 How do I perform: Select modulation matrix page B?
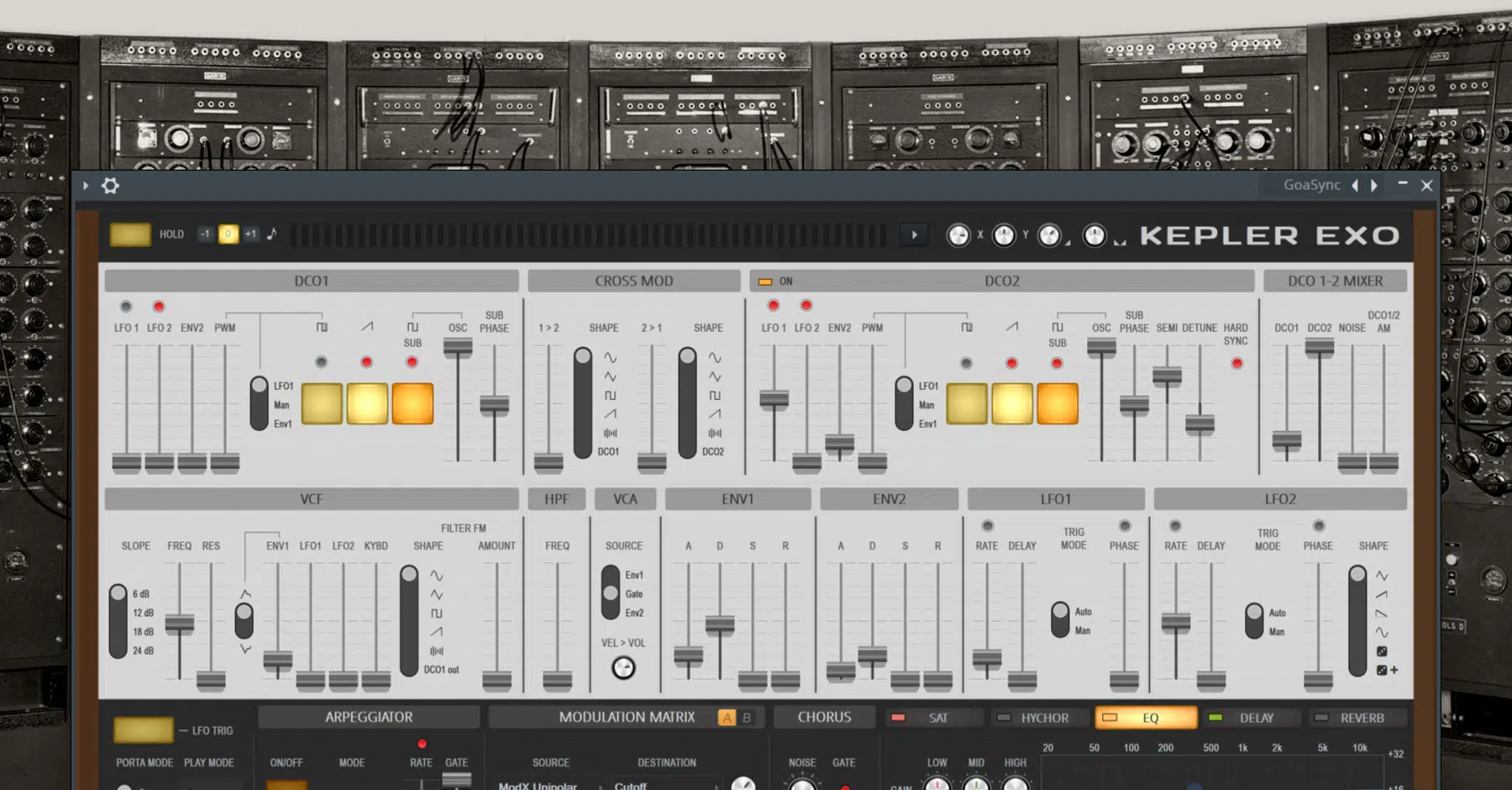click(x=747, y=718)
